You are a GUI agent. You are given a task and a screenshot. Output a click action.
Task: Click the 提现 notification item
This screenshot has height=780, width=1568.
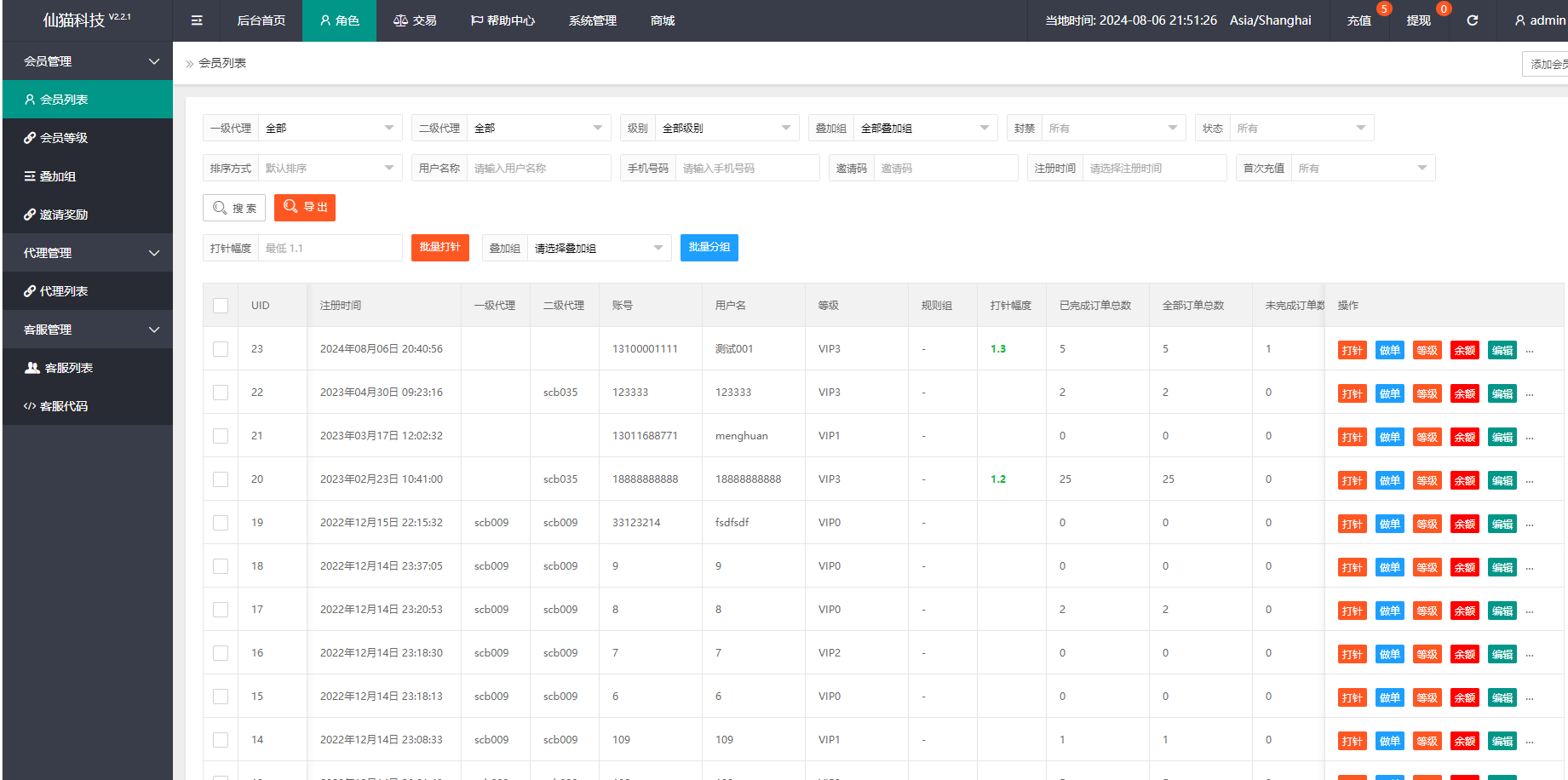[x=1419, y=20]
